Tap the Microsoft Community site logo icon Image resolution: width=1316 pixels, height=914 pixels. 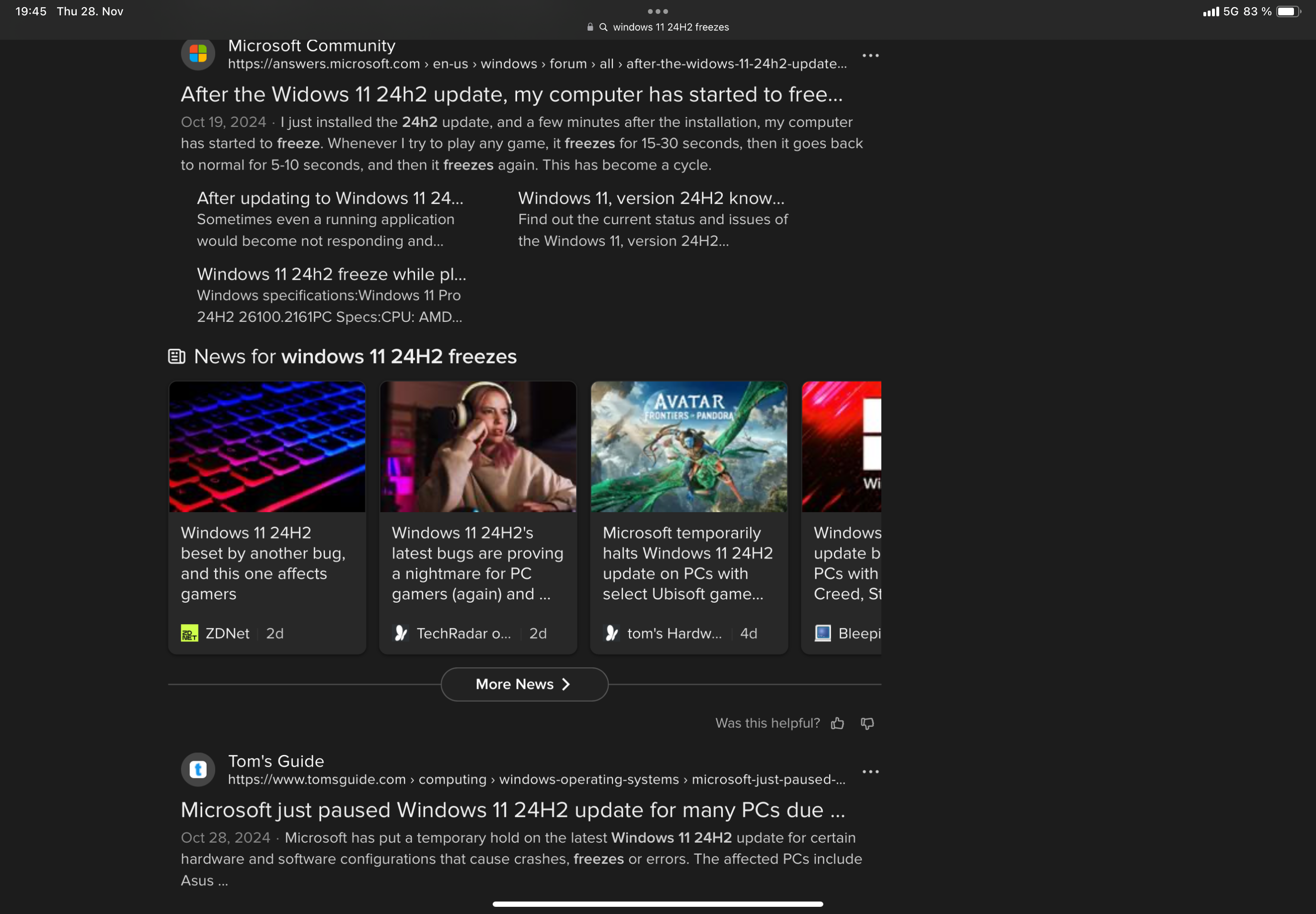197,54
